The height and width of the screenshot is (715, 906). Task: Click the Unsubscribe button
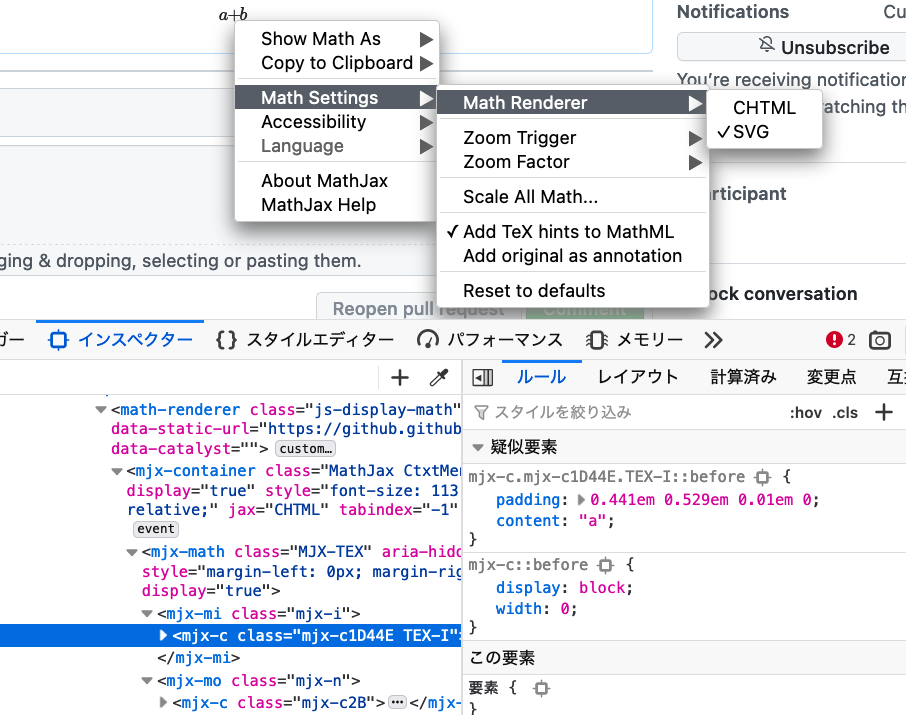click(792, 47)
